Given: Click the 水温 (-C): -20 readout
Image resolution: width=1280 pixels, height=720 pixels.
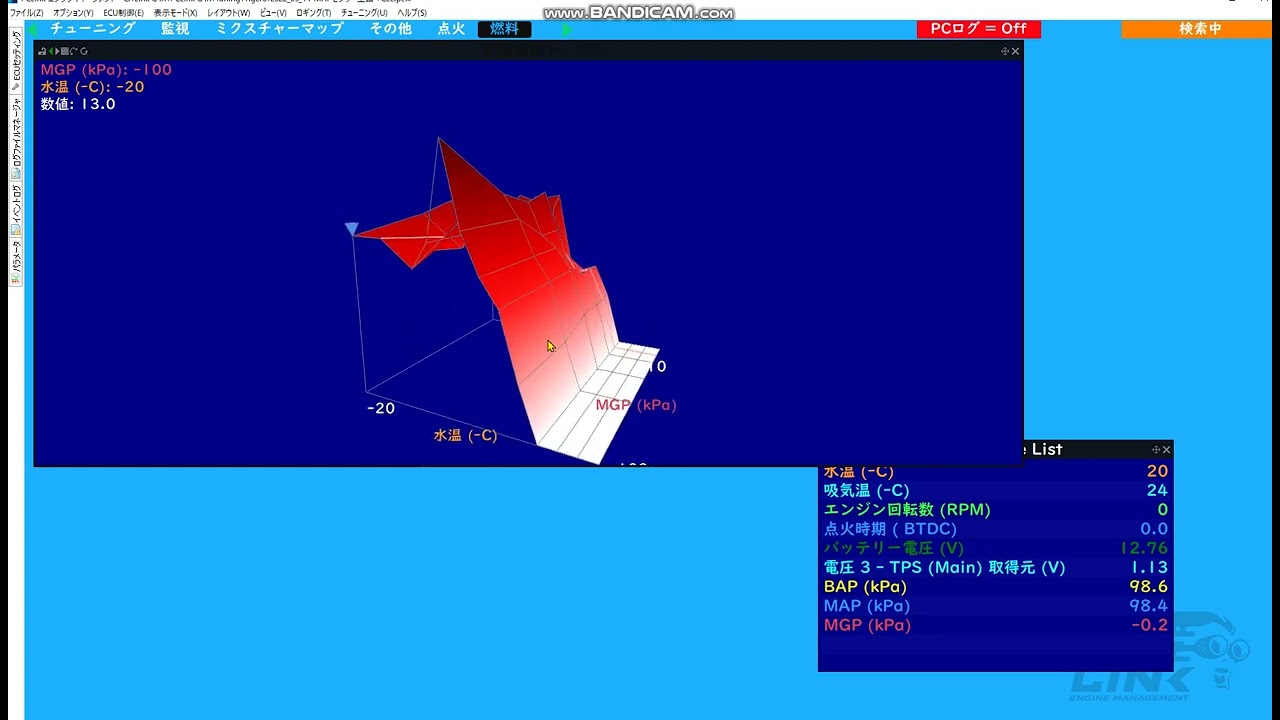Looking at the screenshot, I should [92, 87].
